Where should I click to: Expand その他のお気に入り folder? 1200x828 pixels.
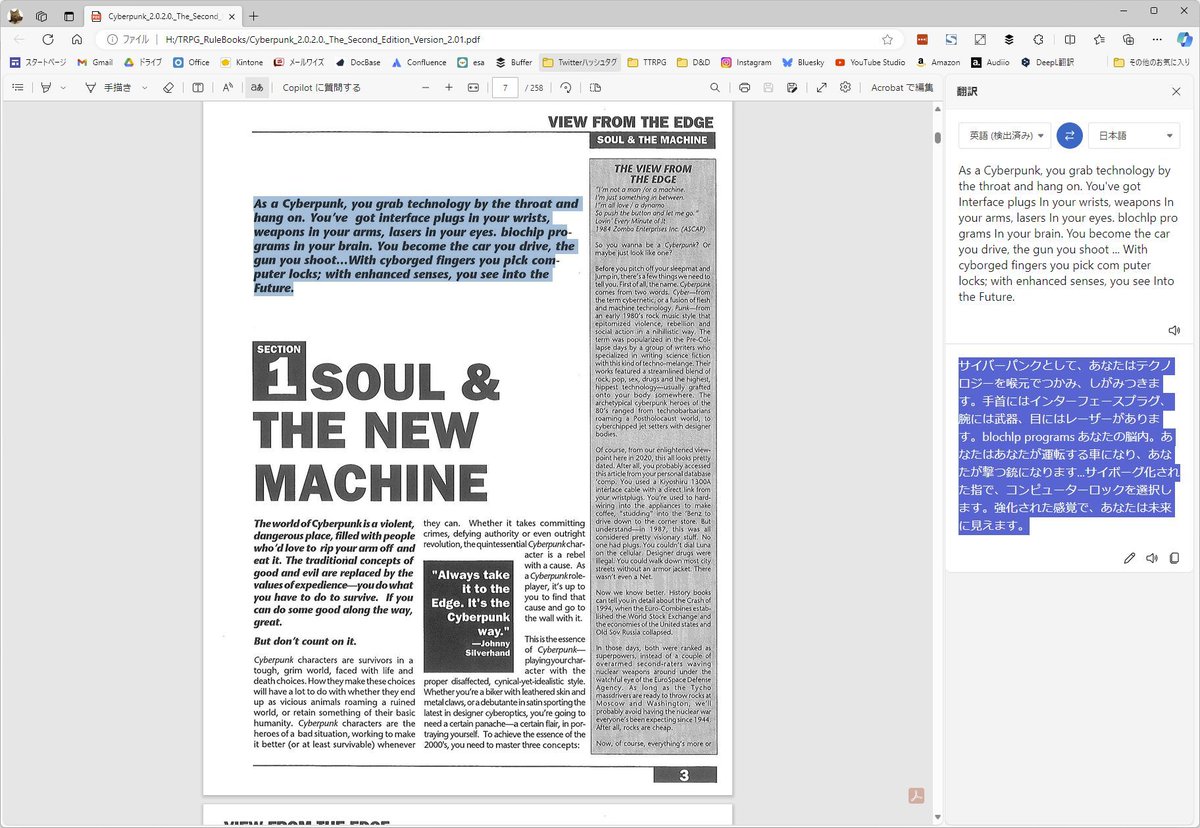coord(1152,62)
